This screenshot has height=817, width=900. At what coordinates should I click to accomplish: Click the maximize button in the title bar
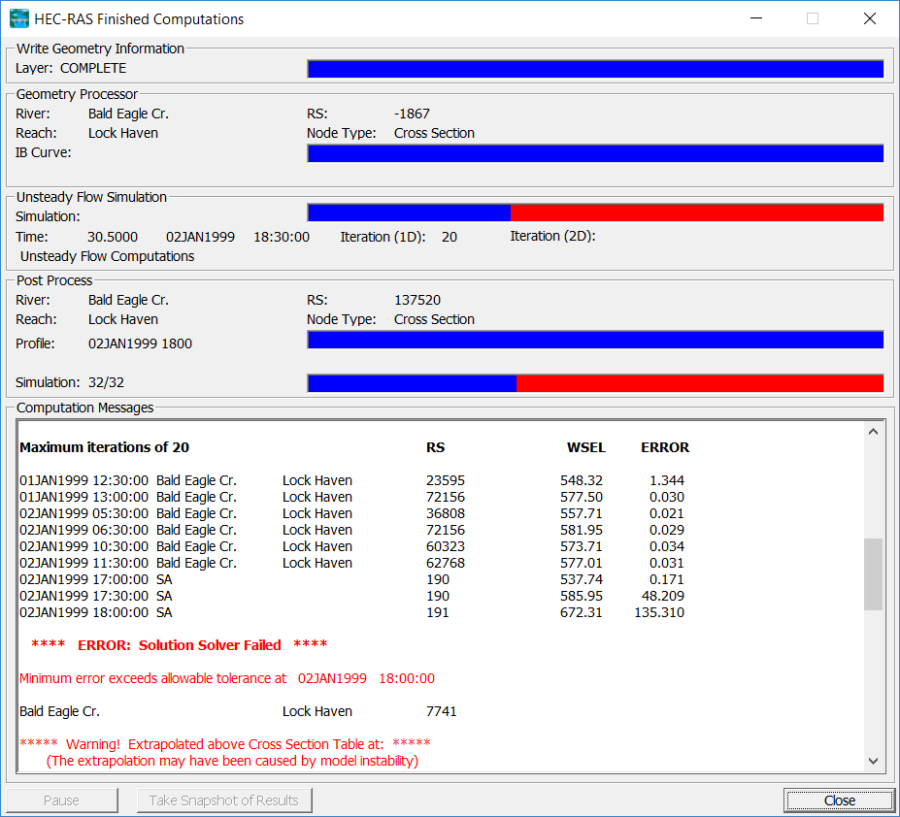point(812,19)
